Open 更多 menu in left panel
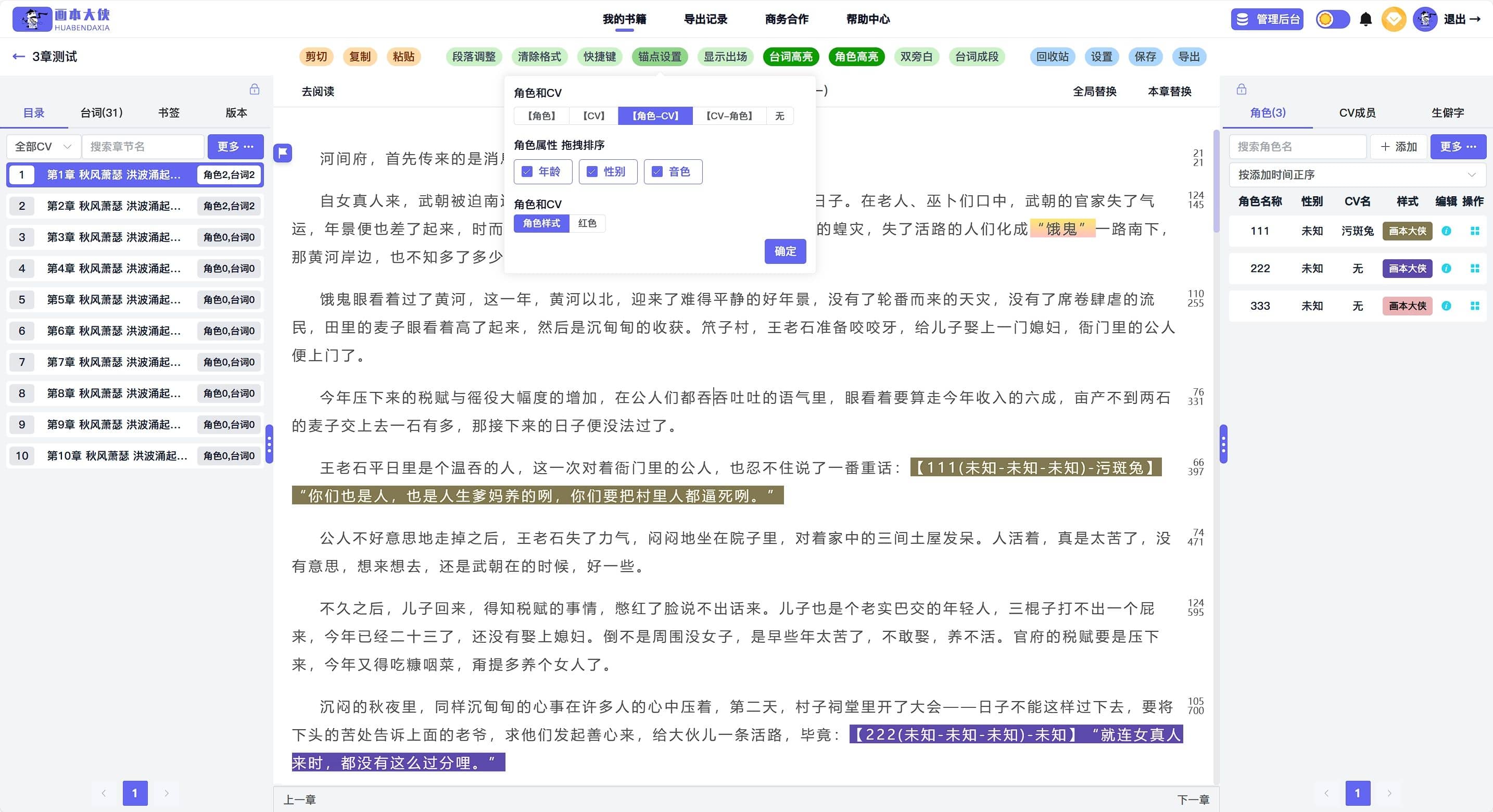This screenshot has height=812, width=1493. 235,147
